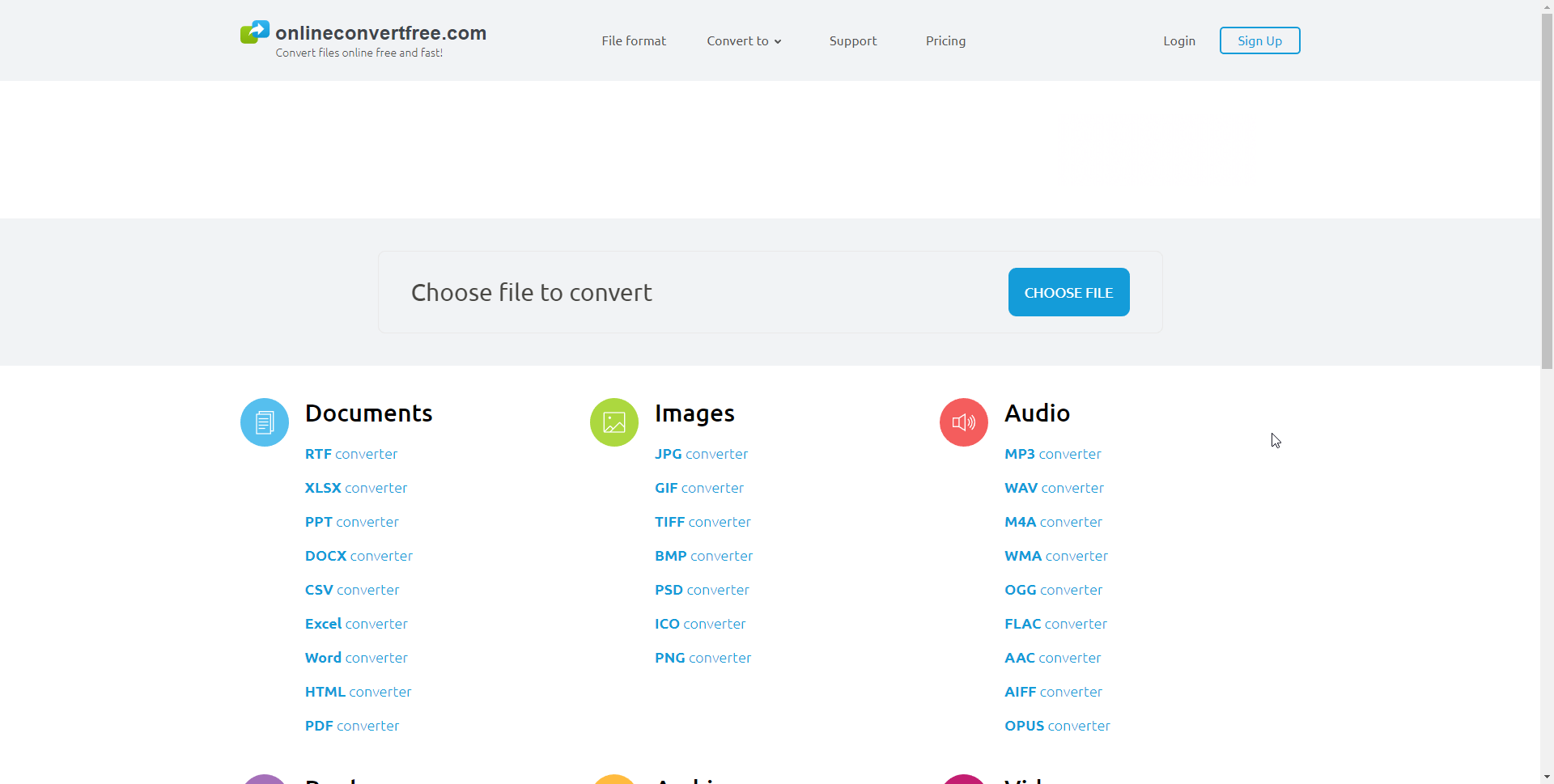This screenshot has height=784, width=1554.
Task: Click the Sign Up button
Action: pos(1259,40)
